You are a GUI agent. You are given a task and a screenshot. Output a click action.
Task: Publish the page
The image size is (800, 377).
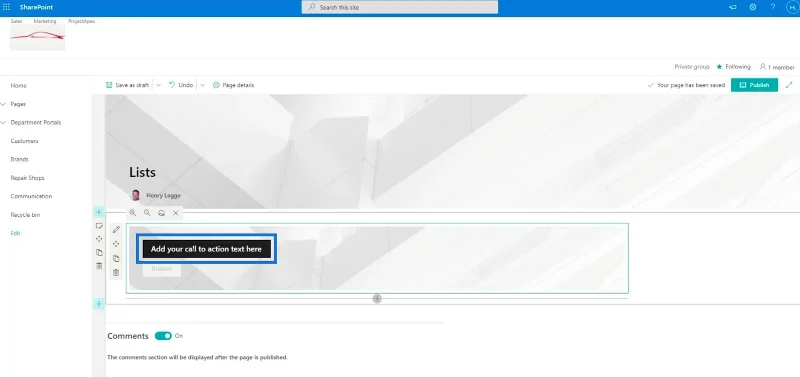[x=754, y=85]
